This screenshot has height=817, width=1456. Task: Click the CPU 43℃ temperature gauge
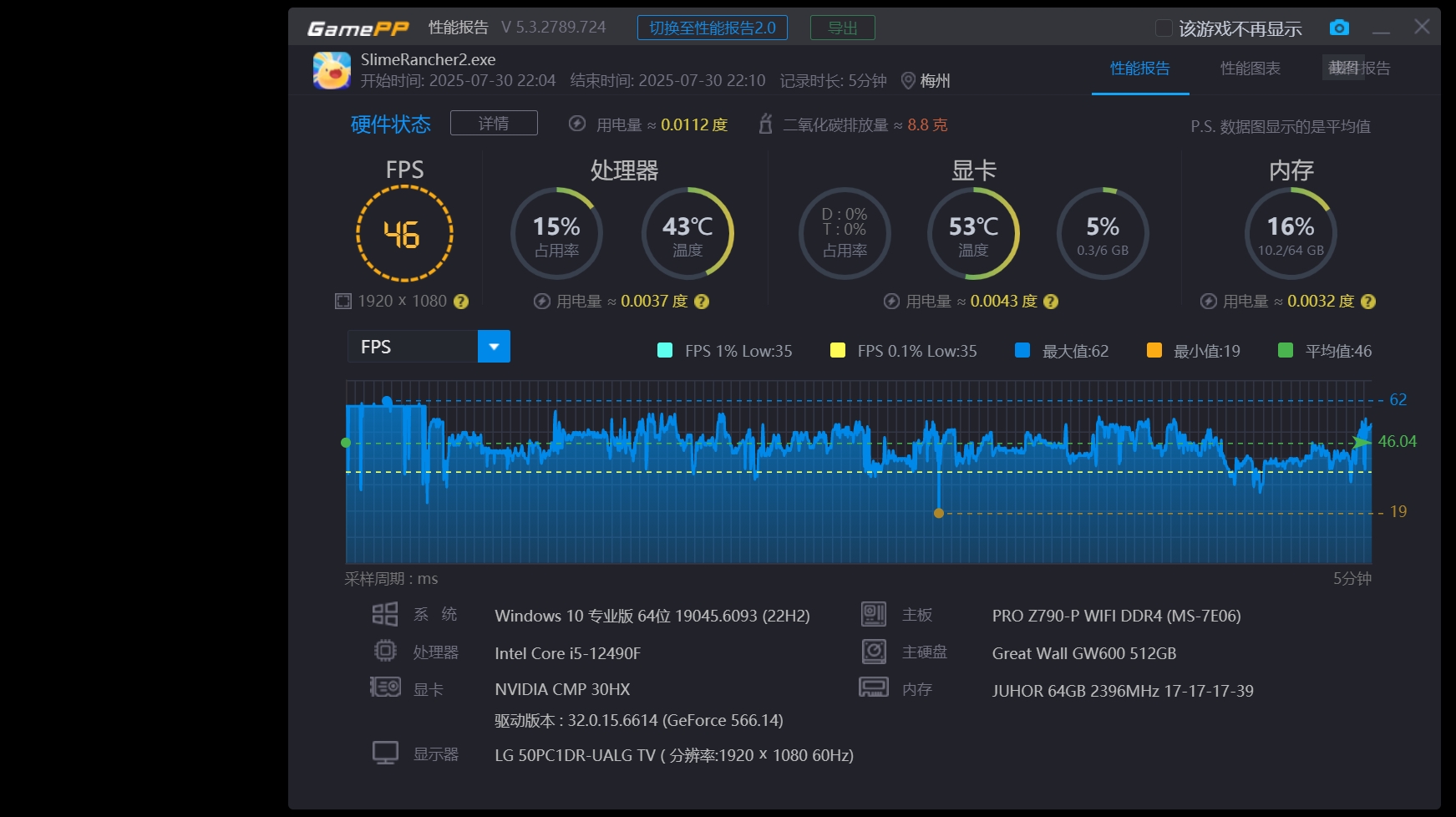pos(687,234)
